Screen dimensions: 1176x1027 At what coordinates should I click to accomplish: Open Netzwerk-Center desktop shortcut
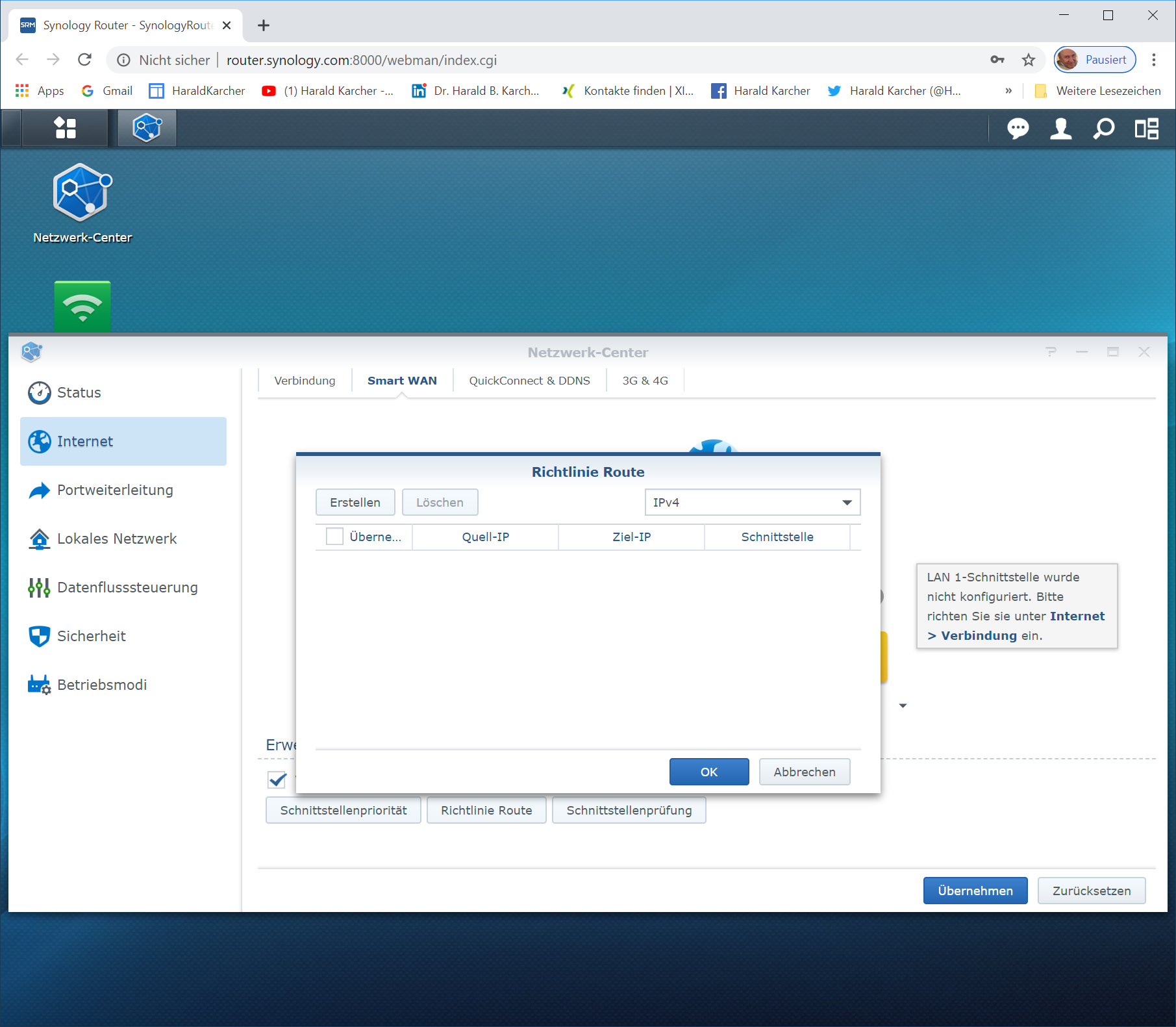tap(82, 203)
